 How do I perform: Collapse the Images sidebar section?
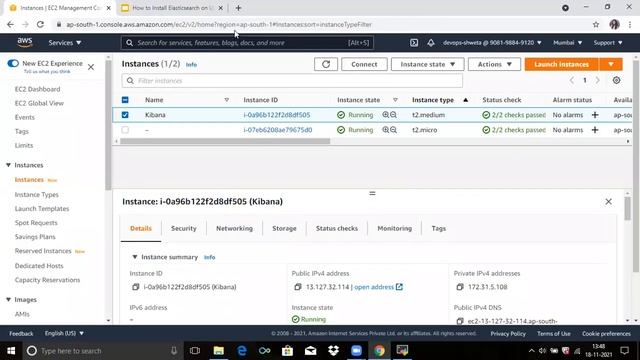coord(8,300)
